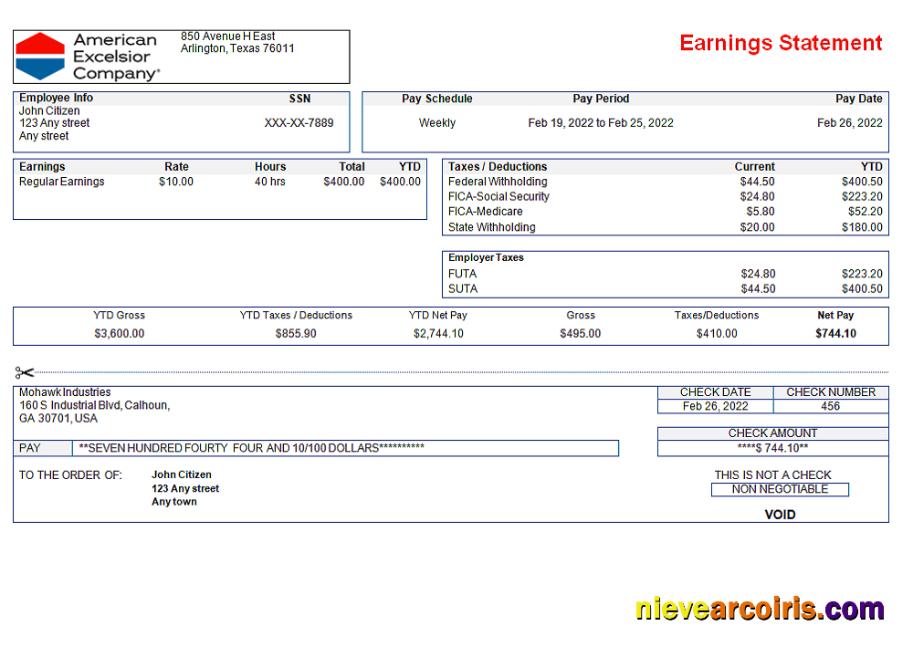Select the $10.00 hourly rate value
This screenshot has width=913, height=657.
[176, 182]
